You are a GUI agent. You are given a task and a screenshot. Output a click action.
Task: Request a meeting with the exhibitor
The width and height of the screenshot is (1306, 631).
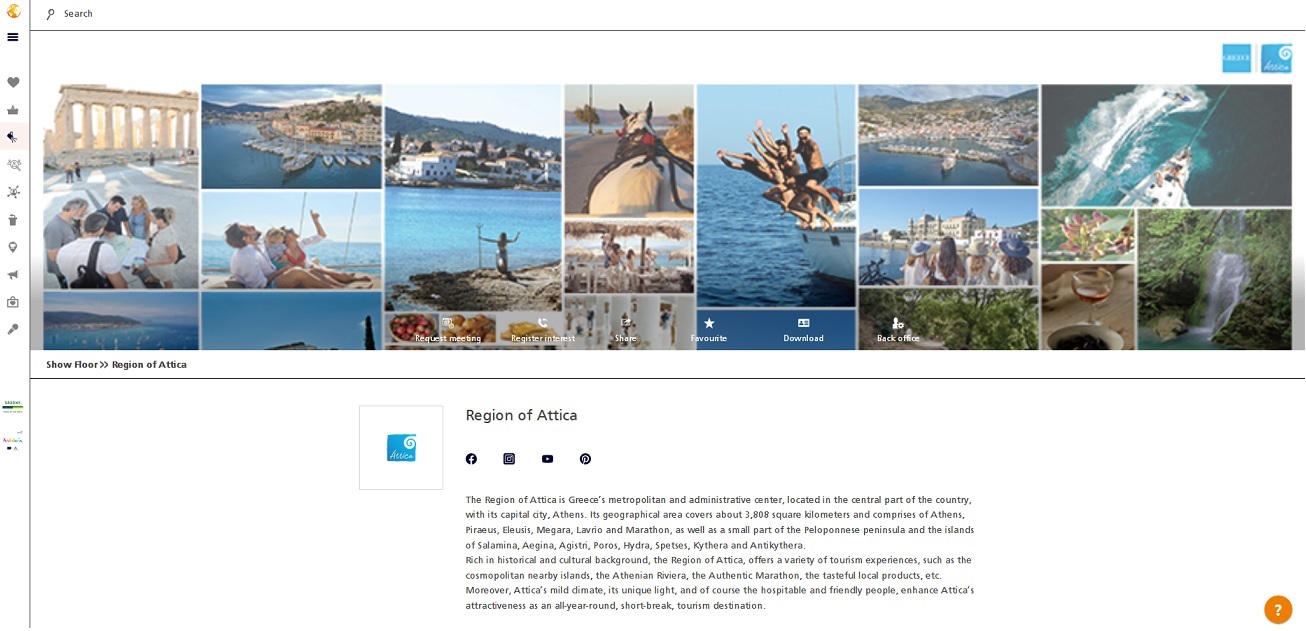[448, 330]
